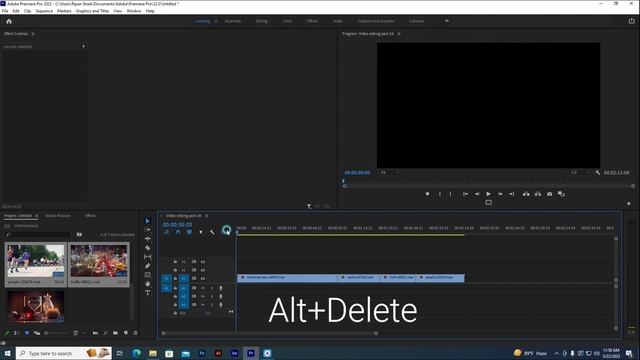Go to In point in Program monitor
The height and width of the screenshot is (360, 640).
[465, 194]
